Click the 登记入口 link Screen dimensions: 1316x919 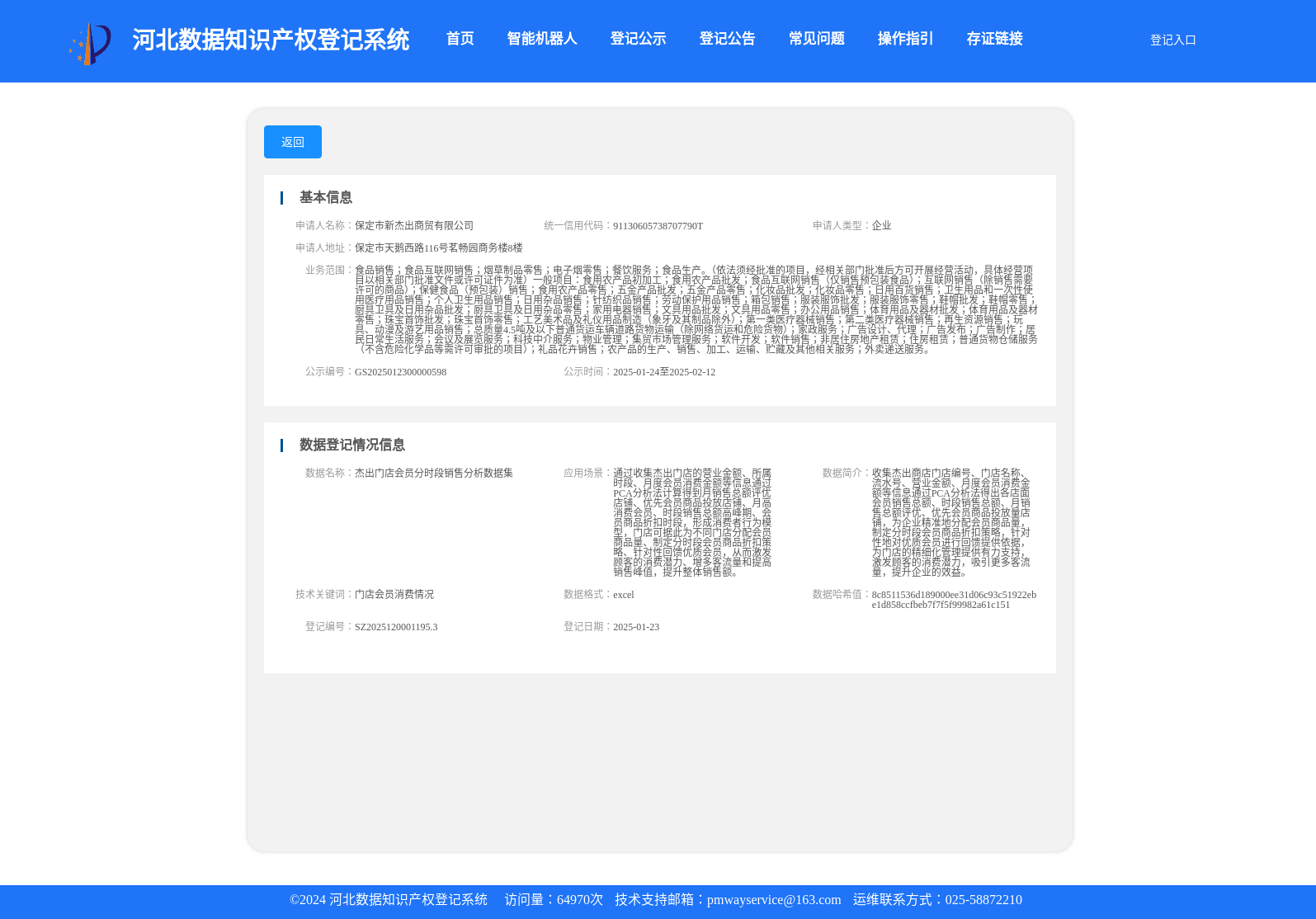[1172, 40]
